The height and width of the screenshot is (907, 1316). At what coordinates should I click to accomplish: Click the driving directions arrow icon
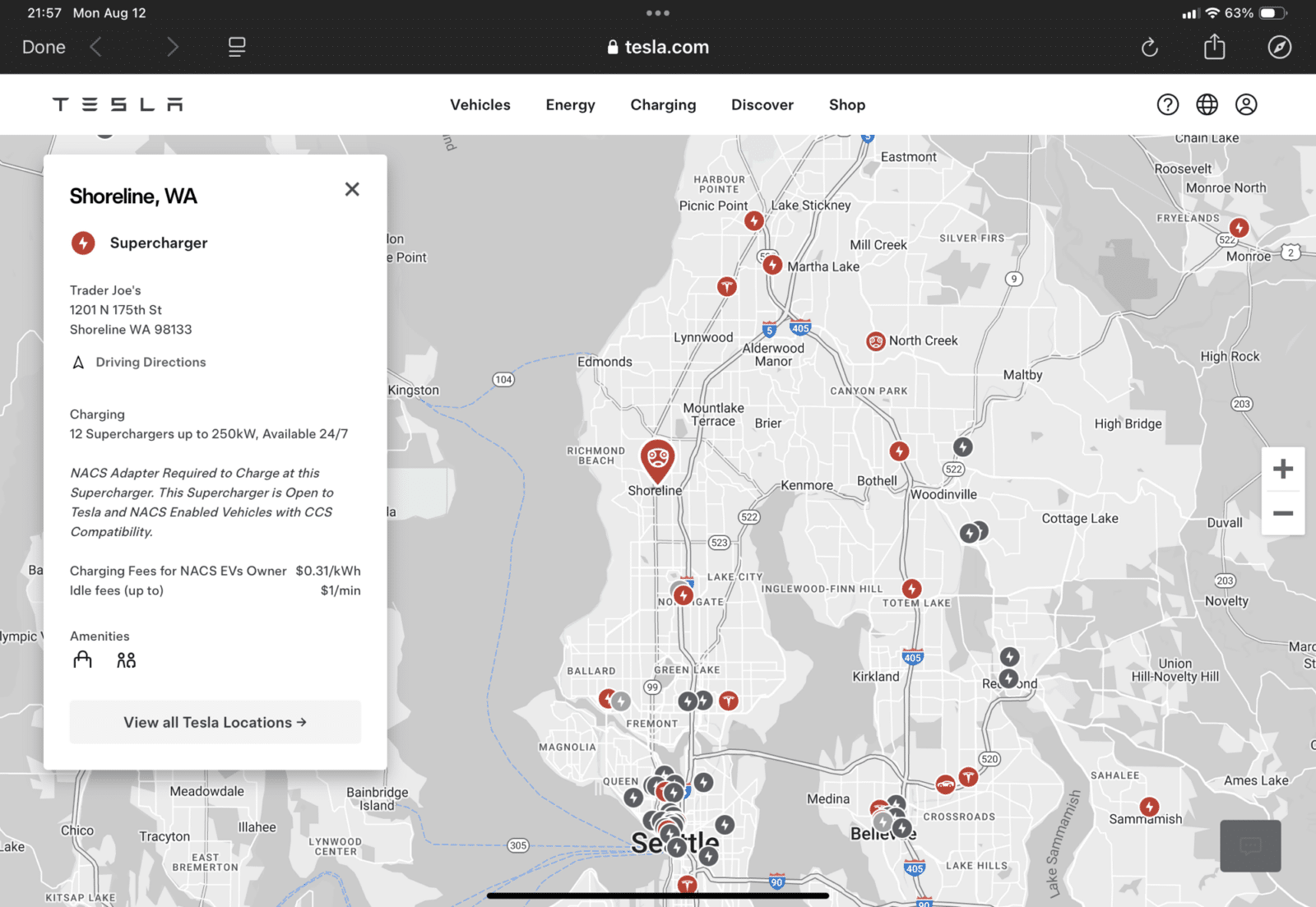tap(78, 363)
